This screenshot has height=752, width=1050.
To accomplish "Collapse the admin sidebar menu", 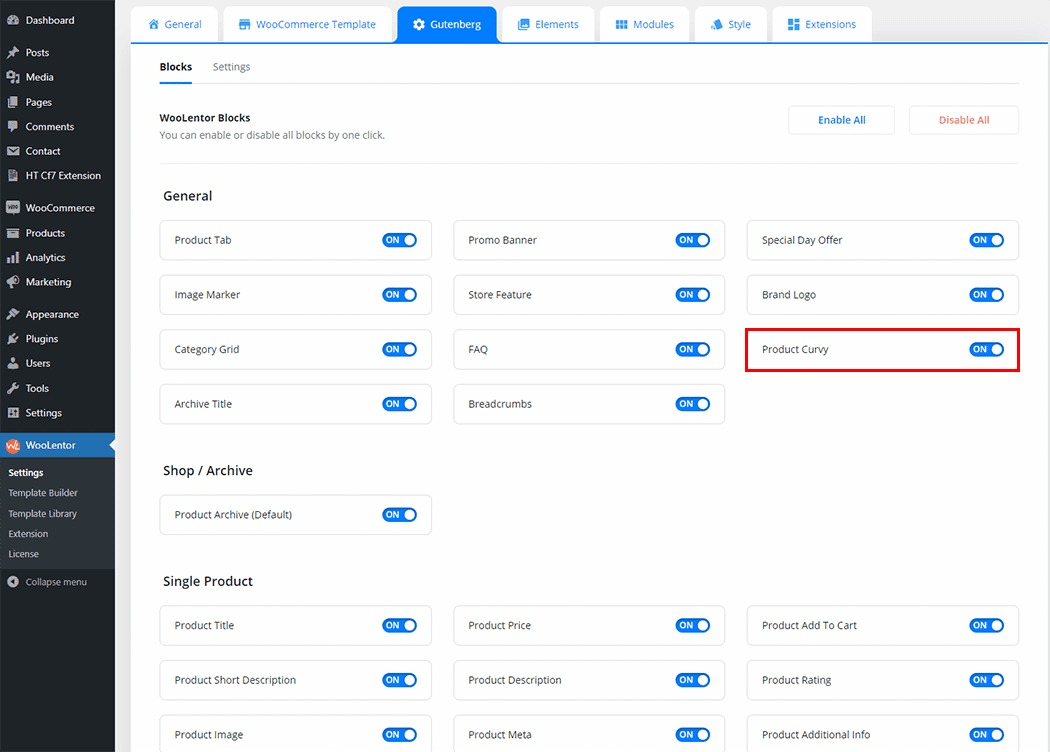I will pyautogui.click(x=47, y=582).
